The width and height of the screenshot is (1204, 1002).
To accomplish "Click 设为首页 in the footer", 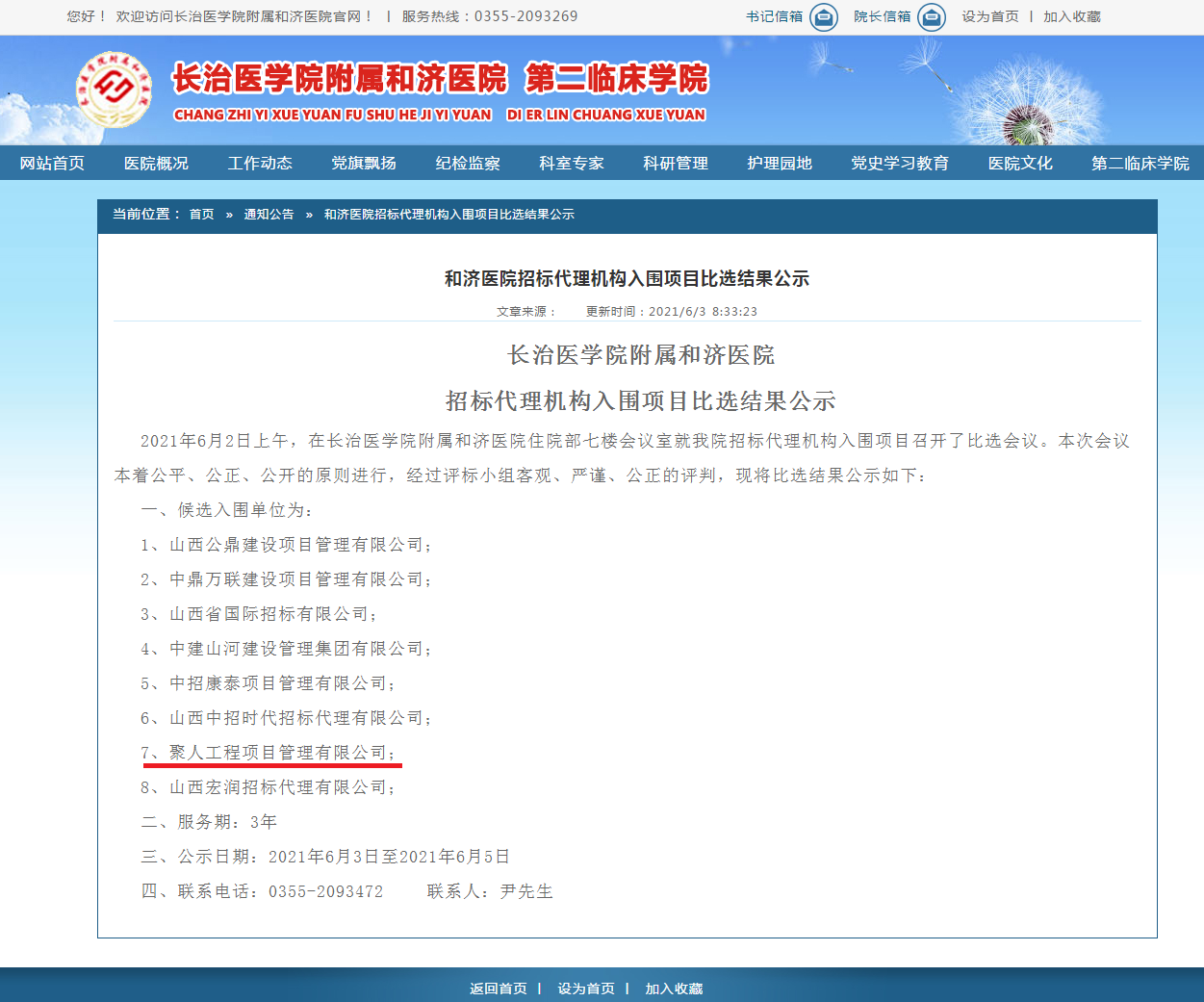I will point(586,989).
